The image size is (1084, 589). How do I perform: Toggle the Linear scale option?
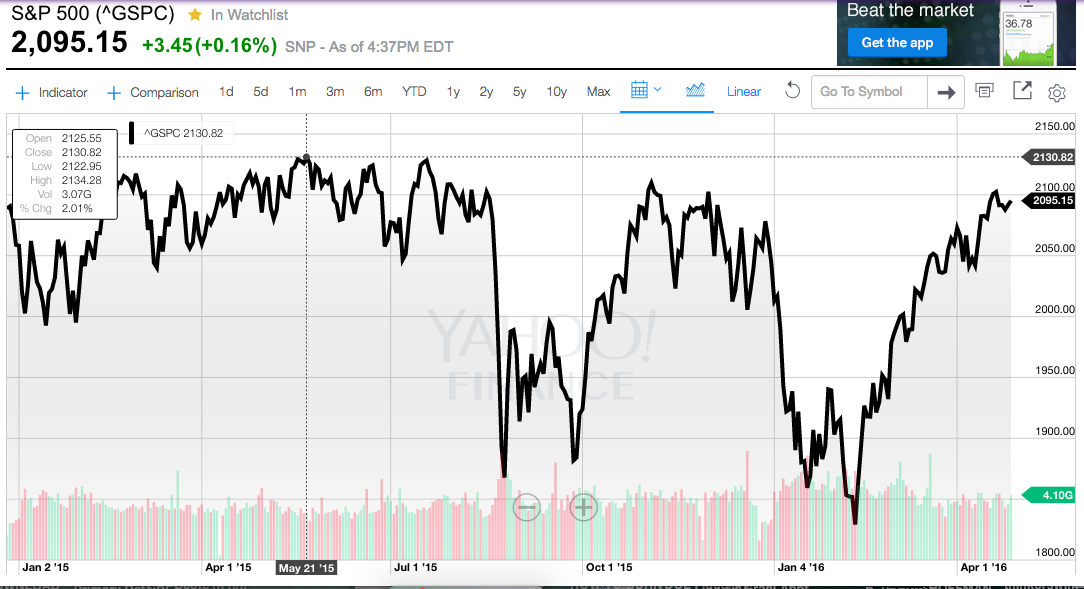[743, 92]
